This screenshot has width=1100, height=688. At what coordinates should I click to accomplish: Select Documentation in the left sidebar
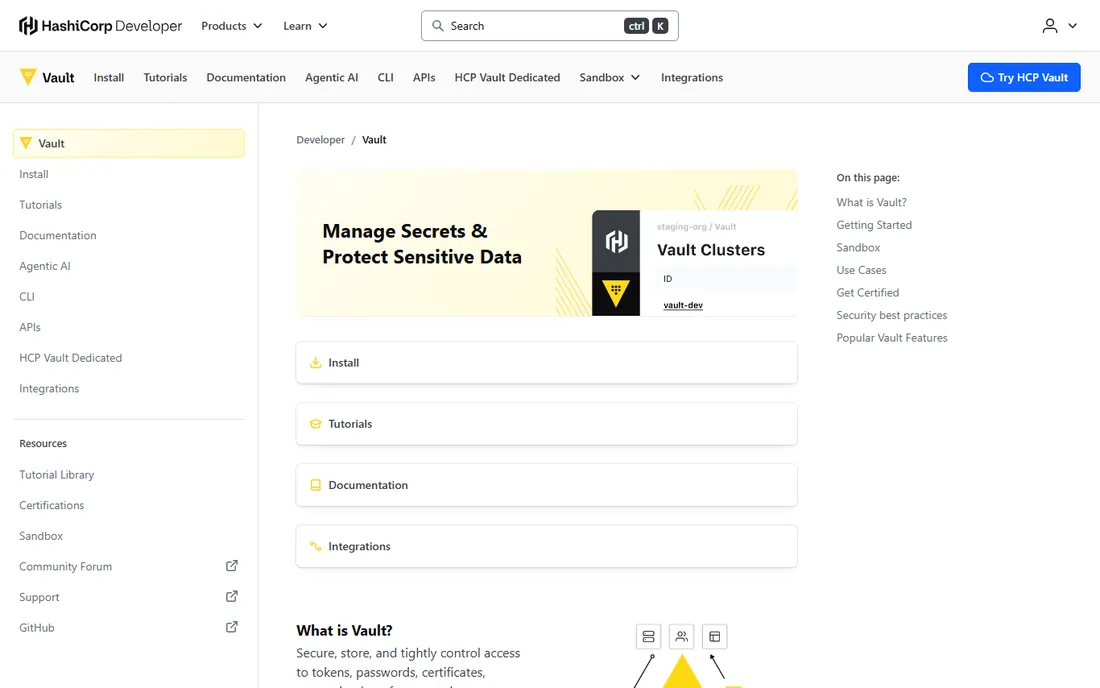[x=58, y=235]
